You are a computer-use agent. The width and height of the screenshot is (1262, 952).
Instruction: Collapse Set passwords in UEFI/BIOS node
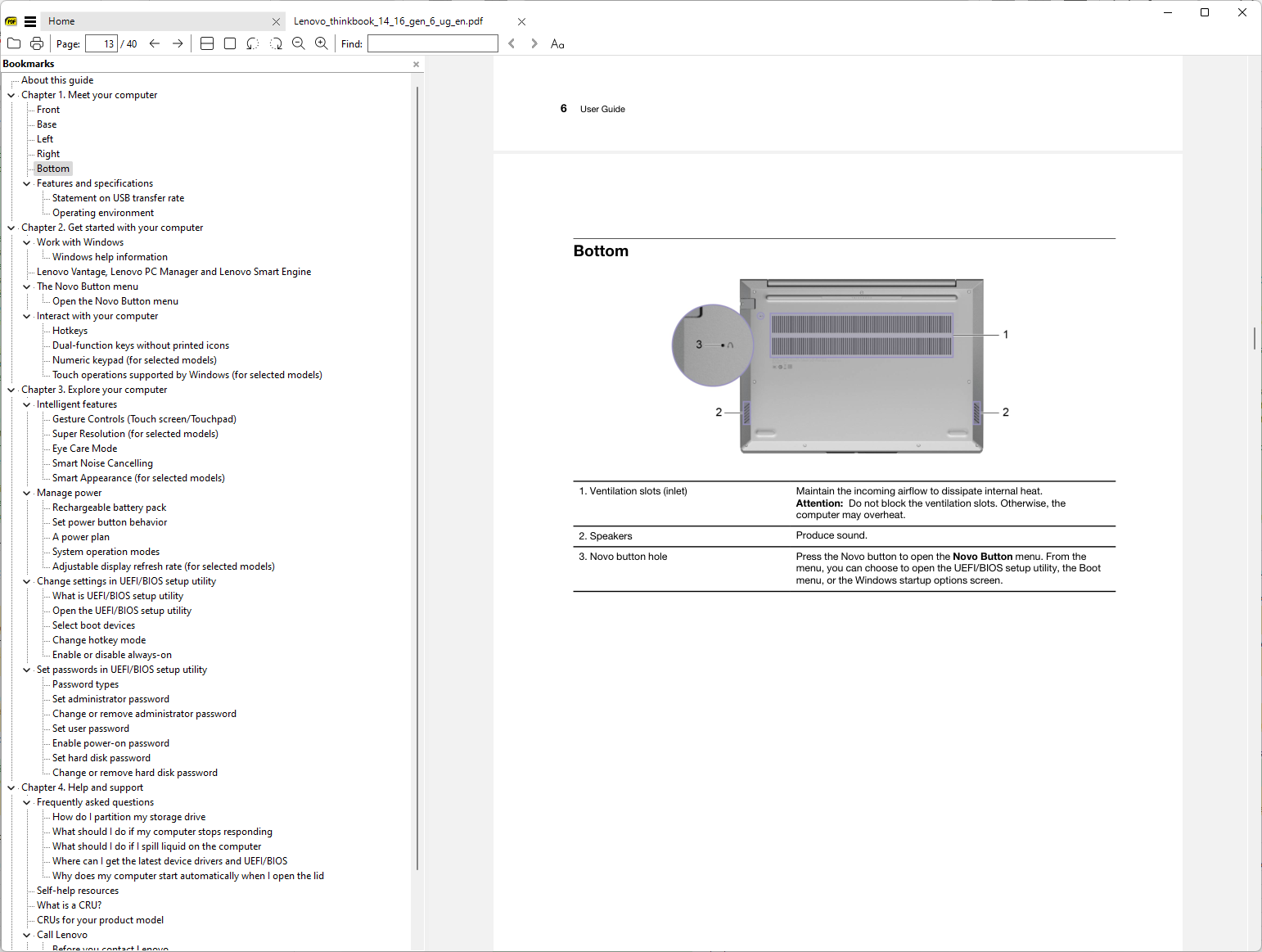(26, 670)
